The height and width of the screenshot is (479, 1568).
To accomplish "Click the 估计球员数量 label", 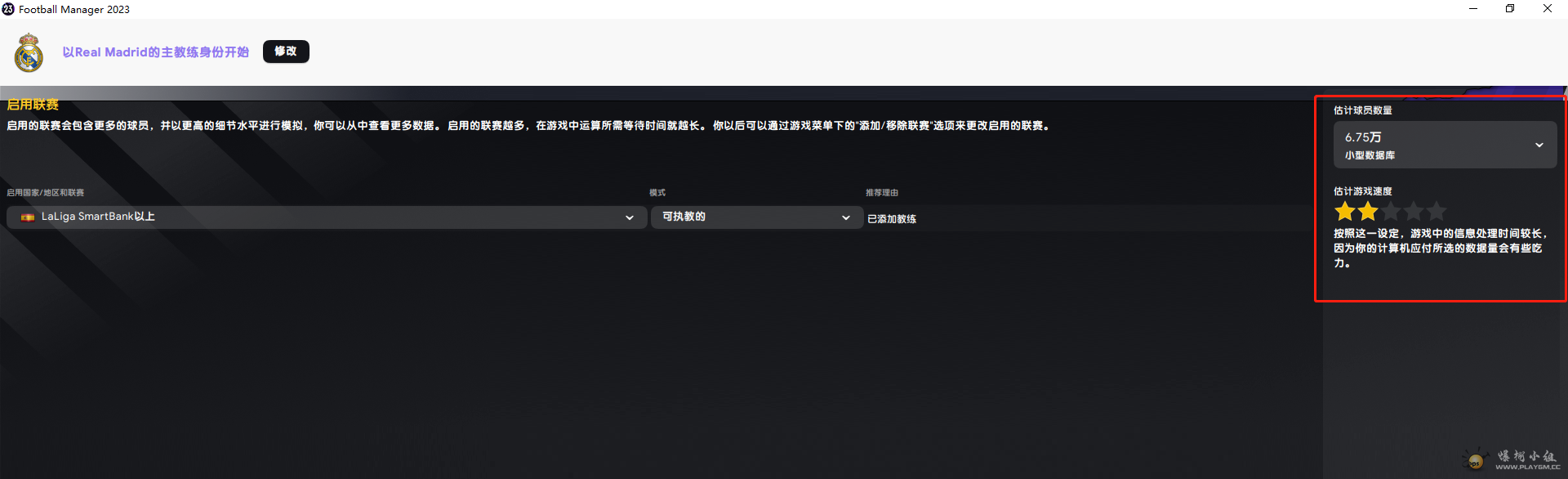I will [1363, 110].
